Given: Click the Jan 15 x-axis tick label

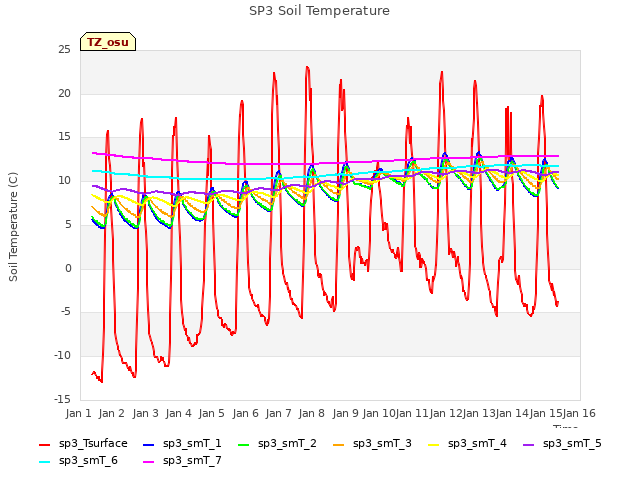Looking at the screenshot, I should click(x=546, y=413).
